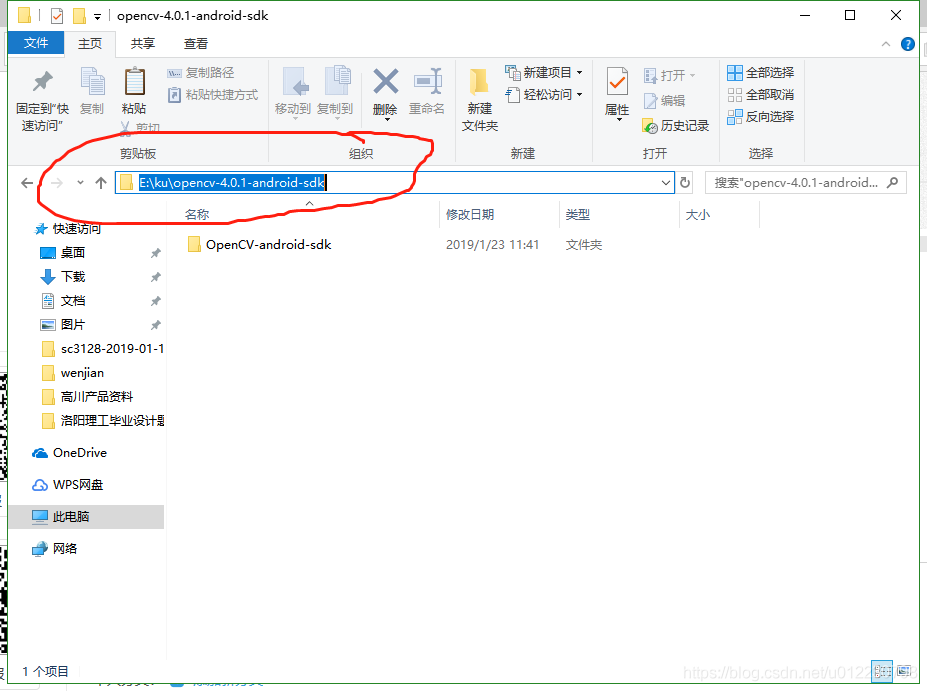
Task: Switch to the View (查看) tab
Action: point(196,44)
